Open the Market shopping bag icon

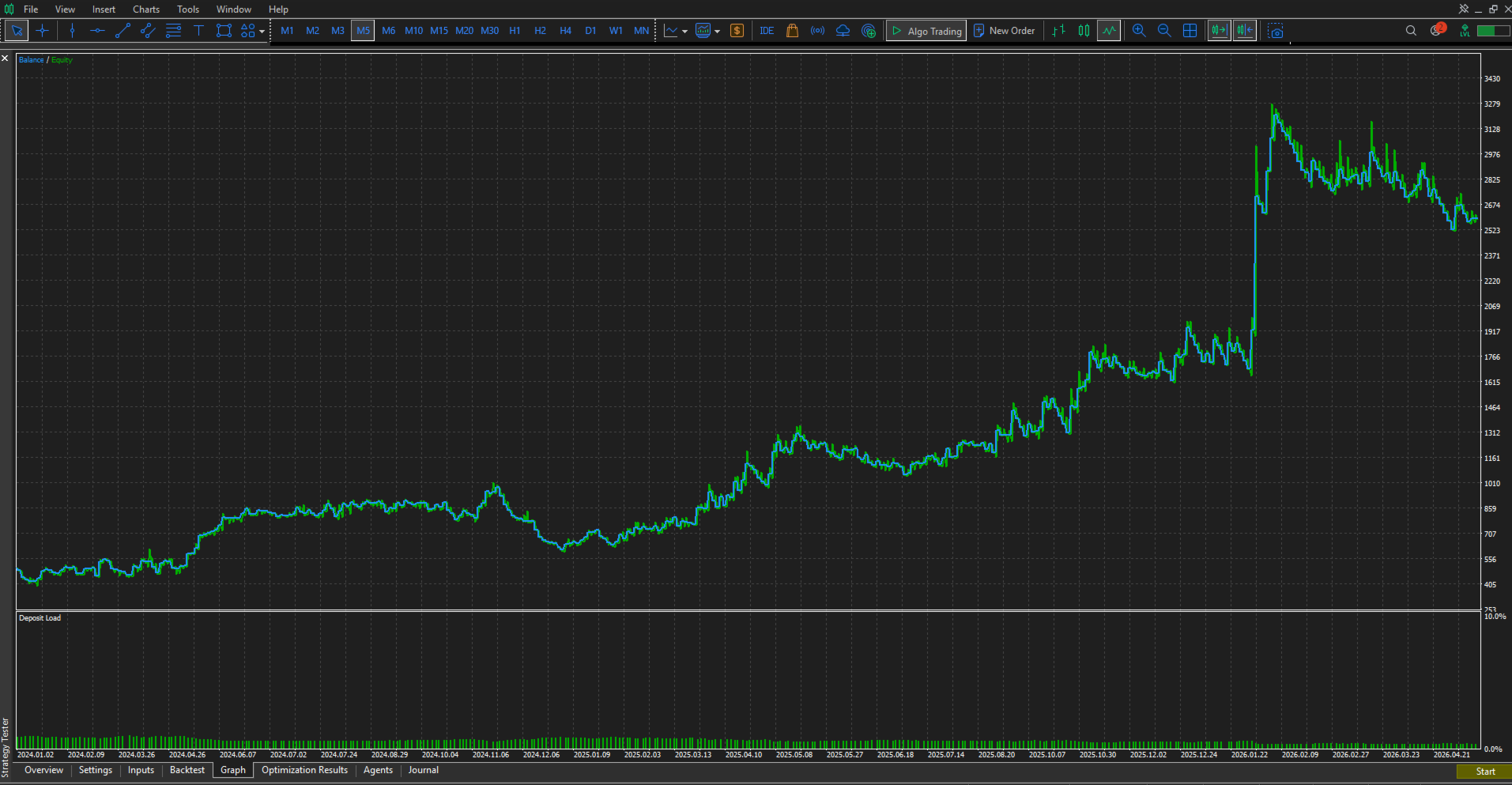click(x=792, y=31)
